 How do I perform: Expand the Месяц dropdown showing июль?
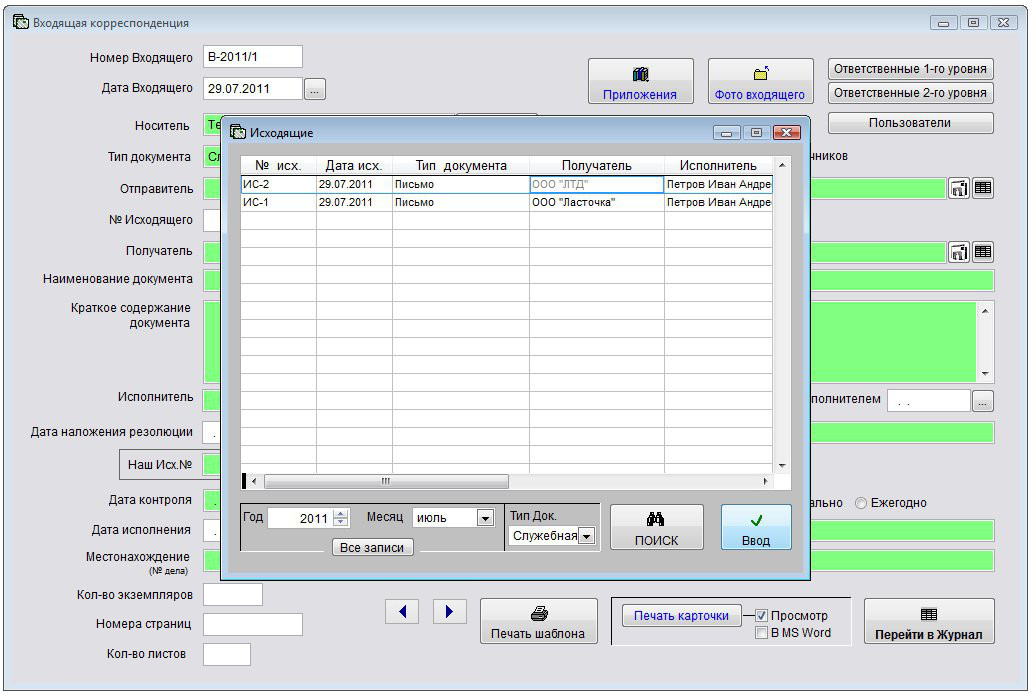click(x=485, y=518)
